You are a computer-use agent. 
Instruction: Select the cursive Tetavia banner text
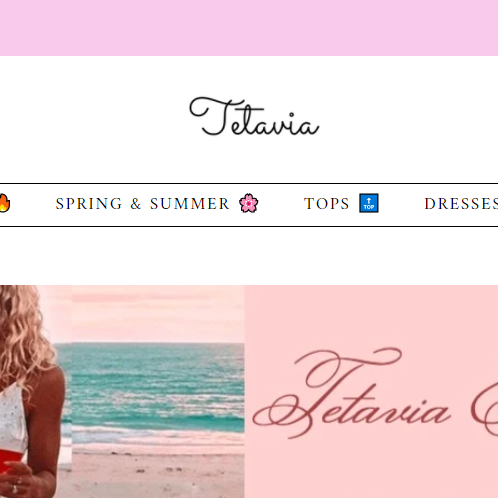click(352, 393)
